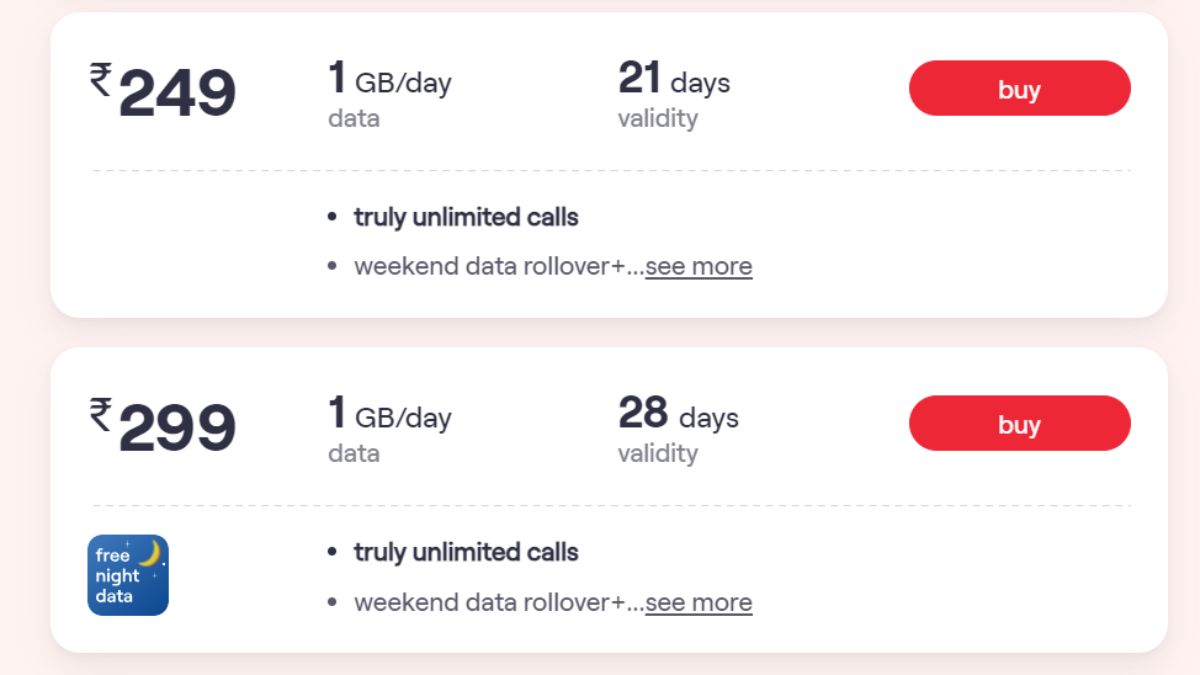Screen dimensions: 1200x675
Task: Click the rupee symbol beside 299
Action: pos(101,414)
